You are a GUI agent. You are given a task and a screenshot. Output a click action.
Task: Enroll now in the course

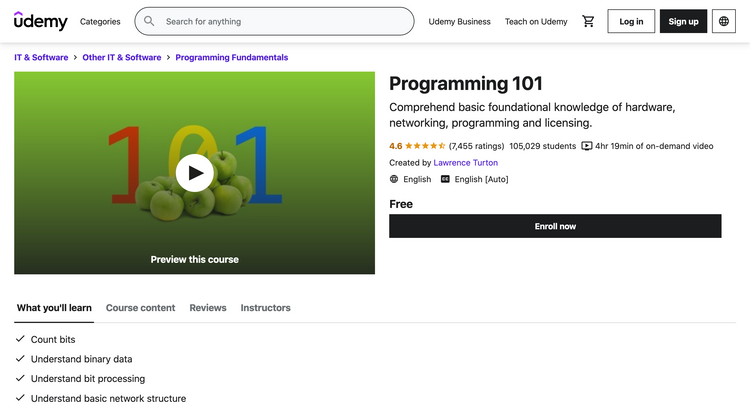(x=555, y=226)
